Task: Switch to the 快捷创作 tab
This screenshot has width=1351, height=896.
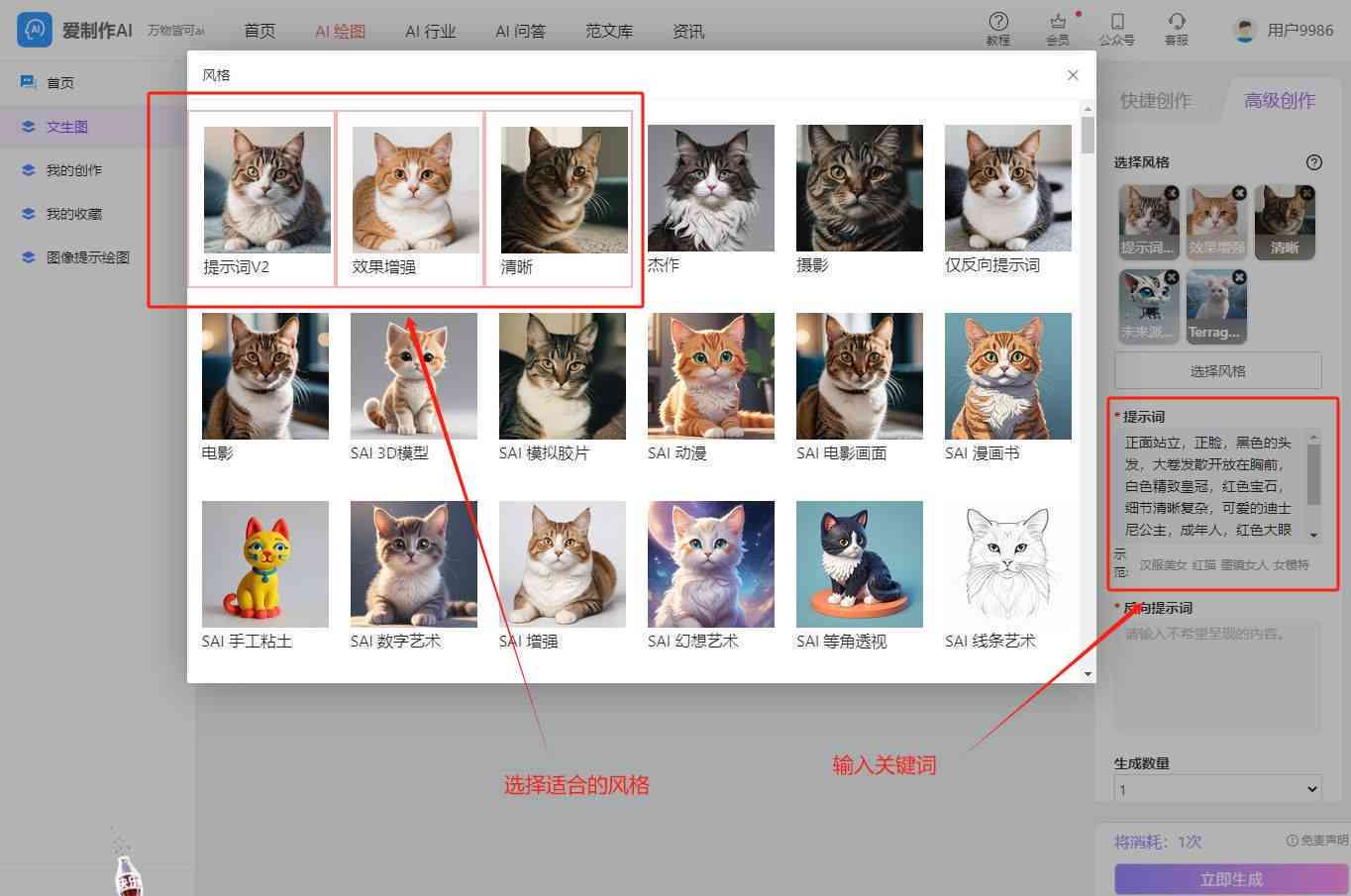Action: [x=1156, y=100]
